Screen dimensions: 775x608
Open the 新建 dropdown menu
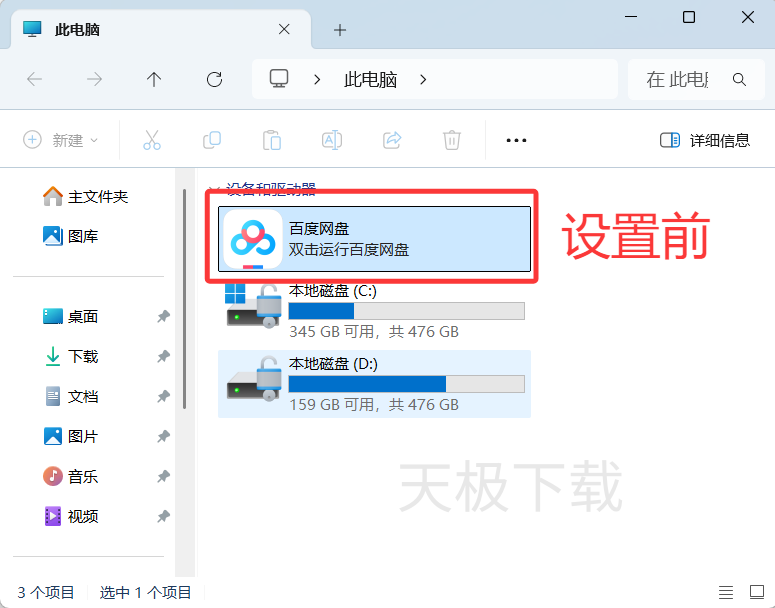(61, 140)
